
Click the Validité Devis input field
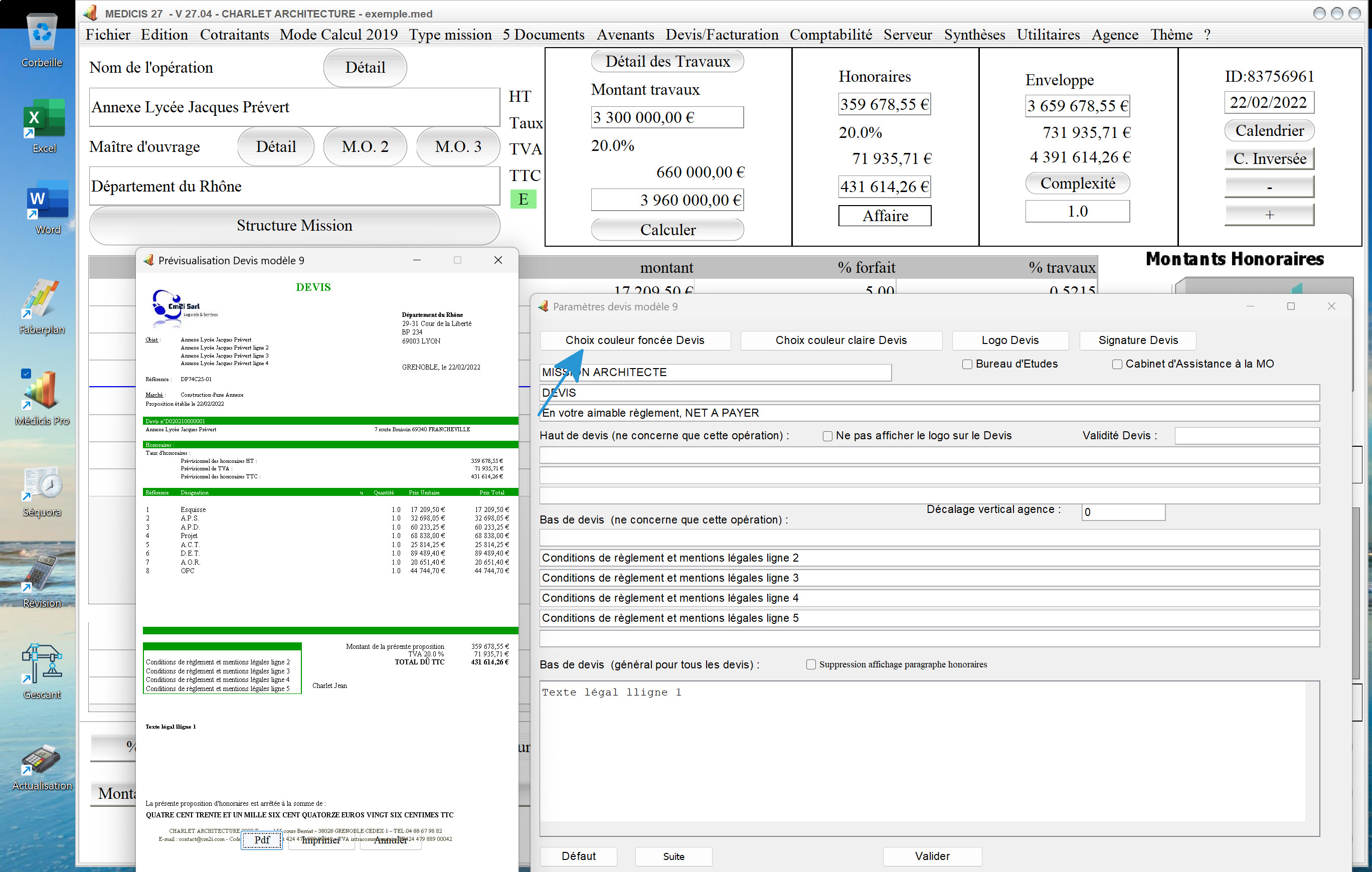click(1247, 436)
